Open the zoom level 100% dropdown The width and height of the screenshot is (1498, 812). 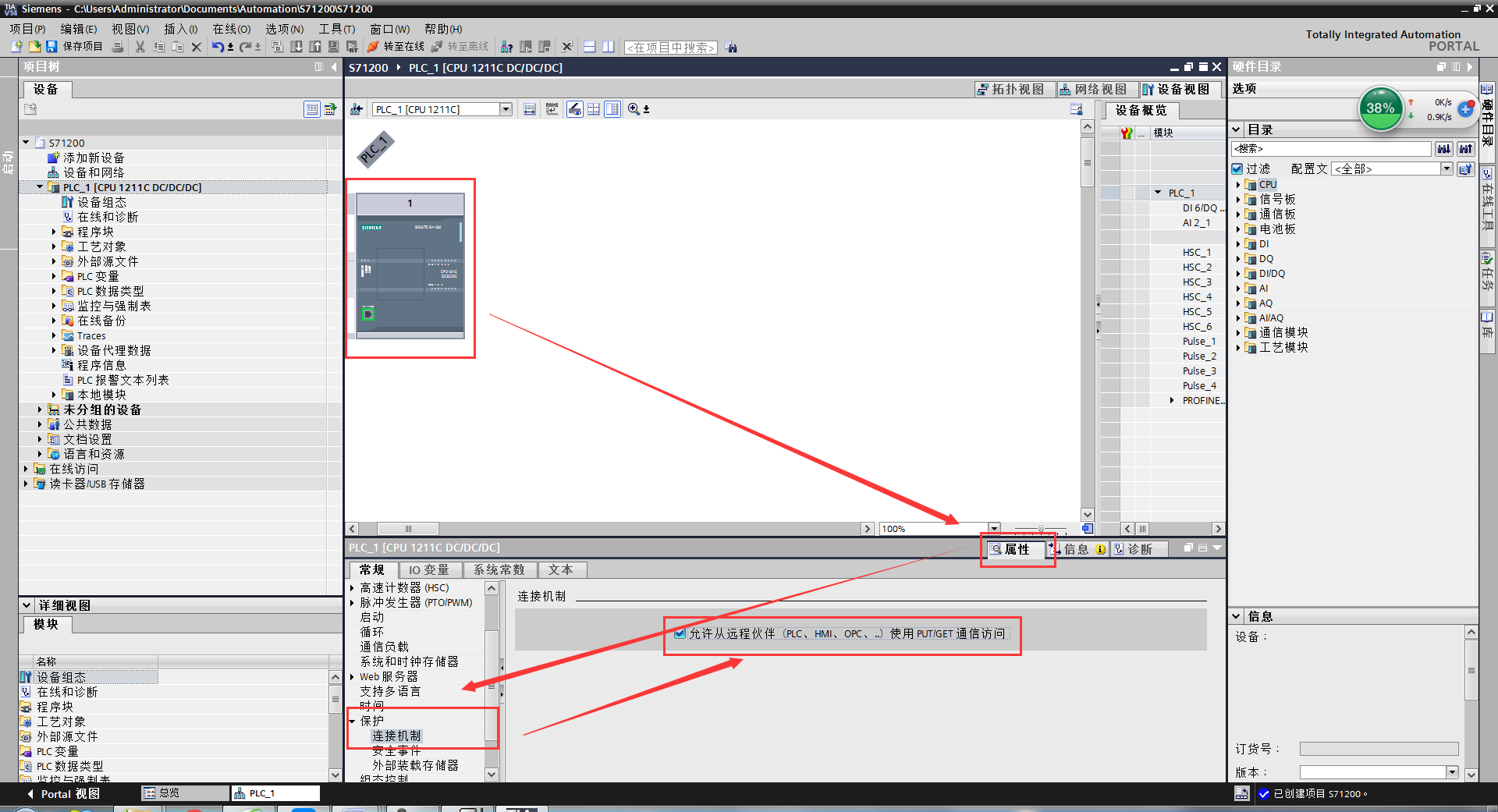tap(994, 528)
